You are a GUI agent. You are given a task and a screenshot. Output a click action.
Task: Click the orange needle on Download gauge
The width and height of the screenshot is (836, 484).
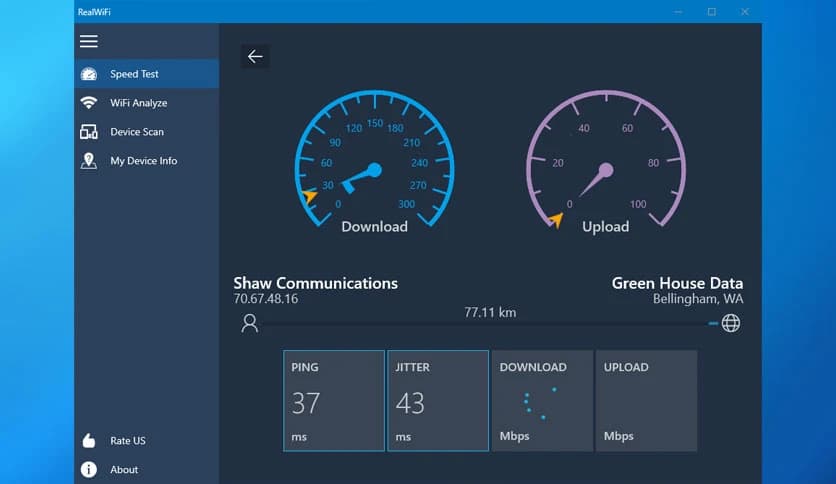309,196
